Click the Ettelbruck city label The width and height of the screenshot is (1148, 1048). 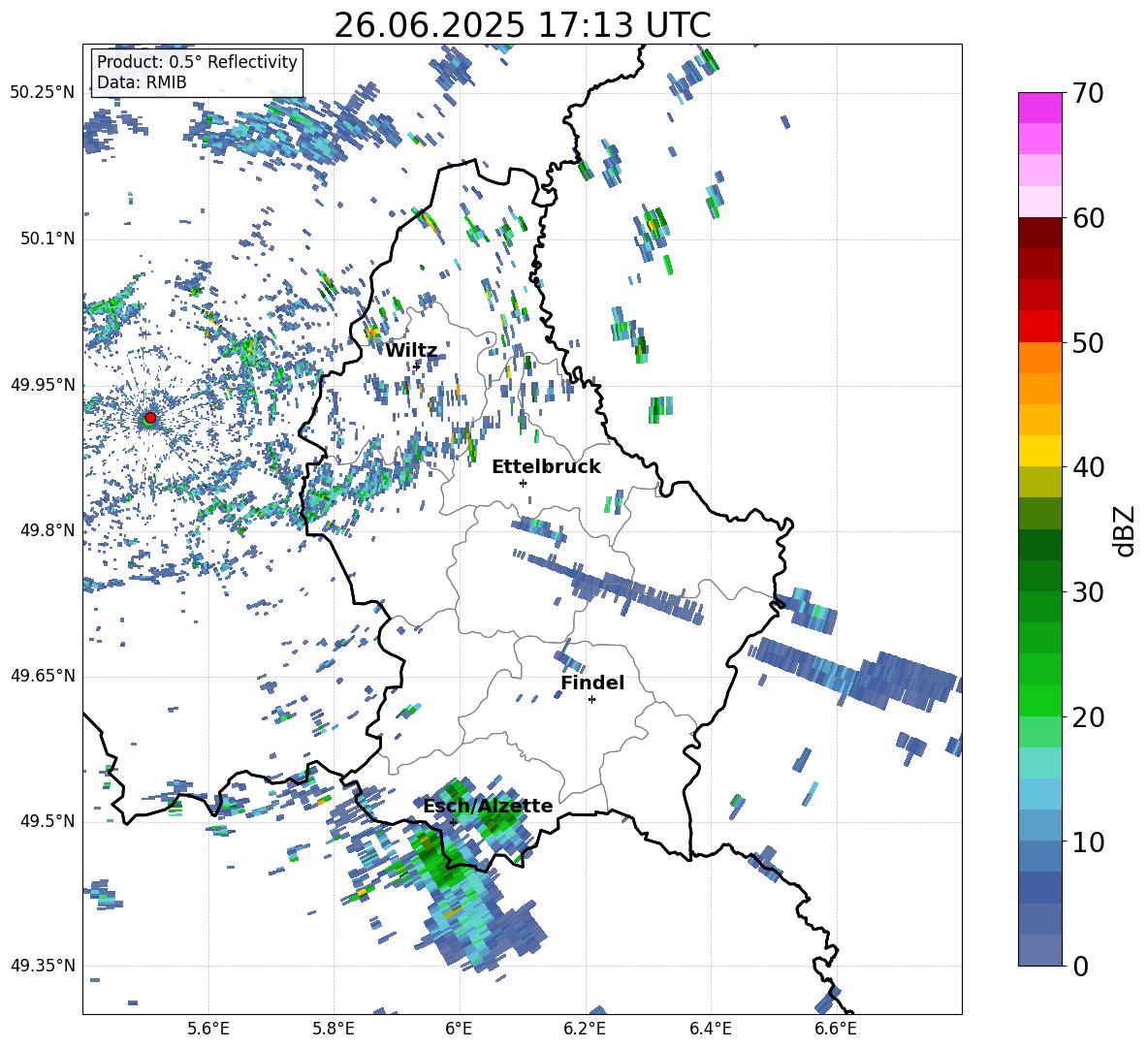point(546,467)
